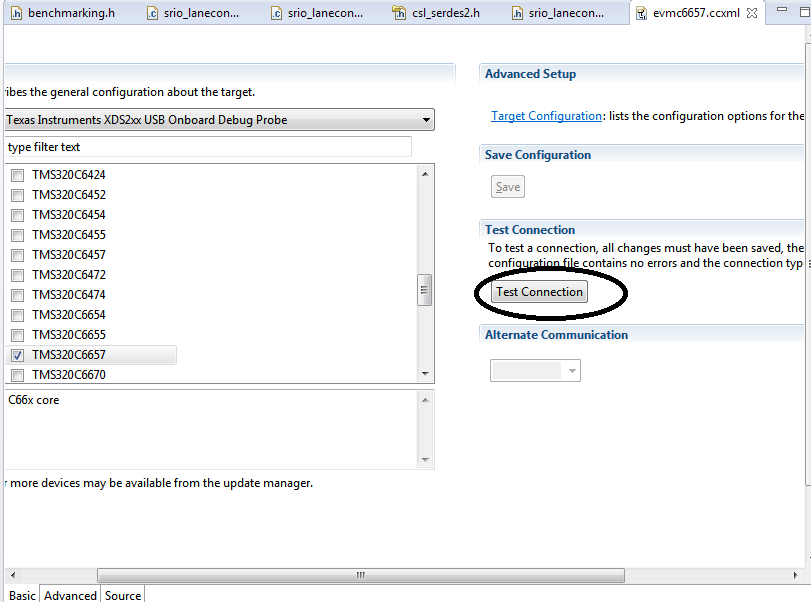
Task: Check the TMS320C6472 checkbox
Action: pos(18,275)
